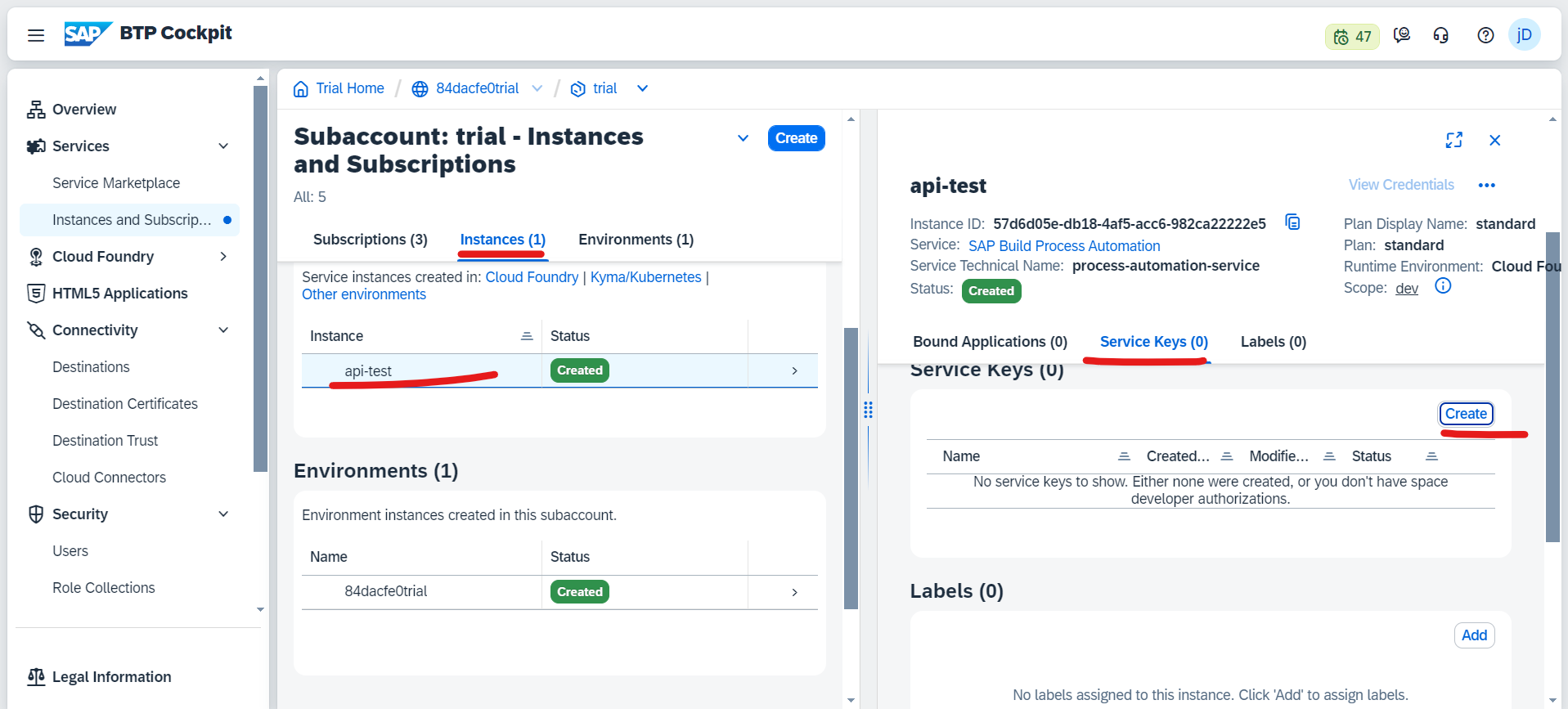
Task: Select the Service Keys (0) tab
Action: point(1153,342)
